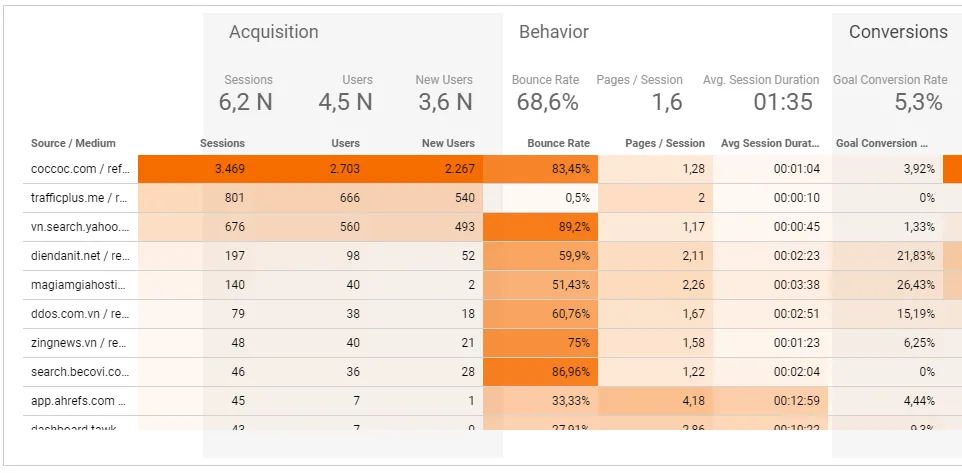This screenshot has width=962, height=473.
Task: Click the 3.469 sessions cell
Action: [196, 169]
